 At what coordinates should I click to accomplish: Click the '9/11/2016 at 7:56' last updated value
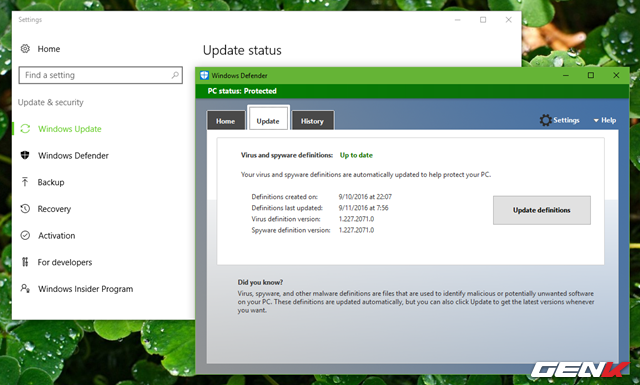[363, 207]
